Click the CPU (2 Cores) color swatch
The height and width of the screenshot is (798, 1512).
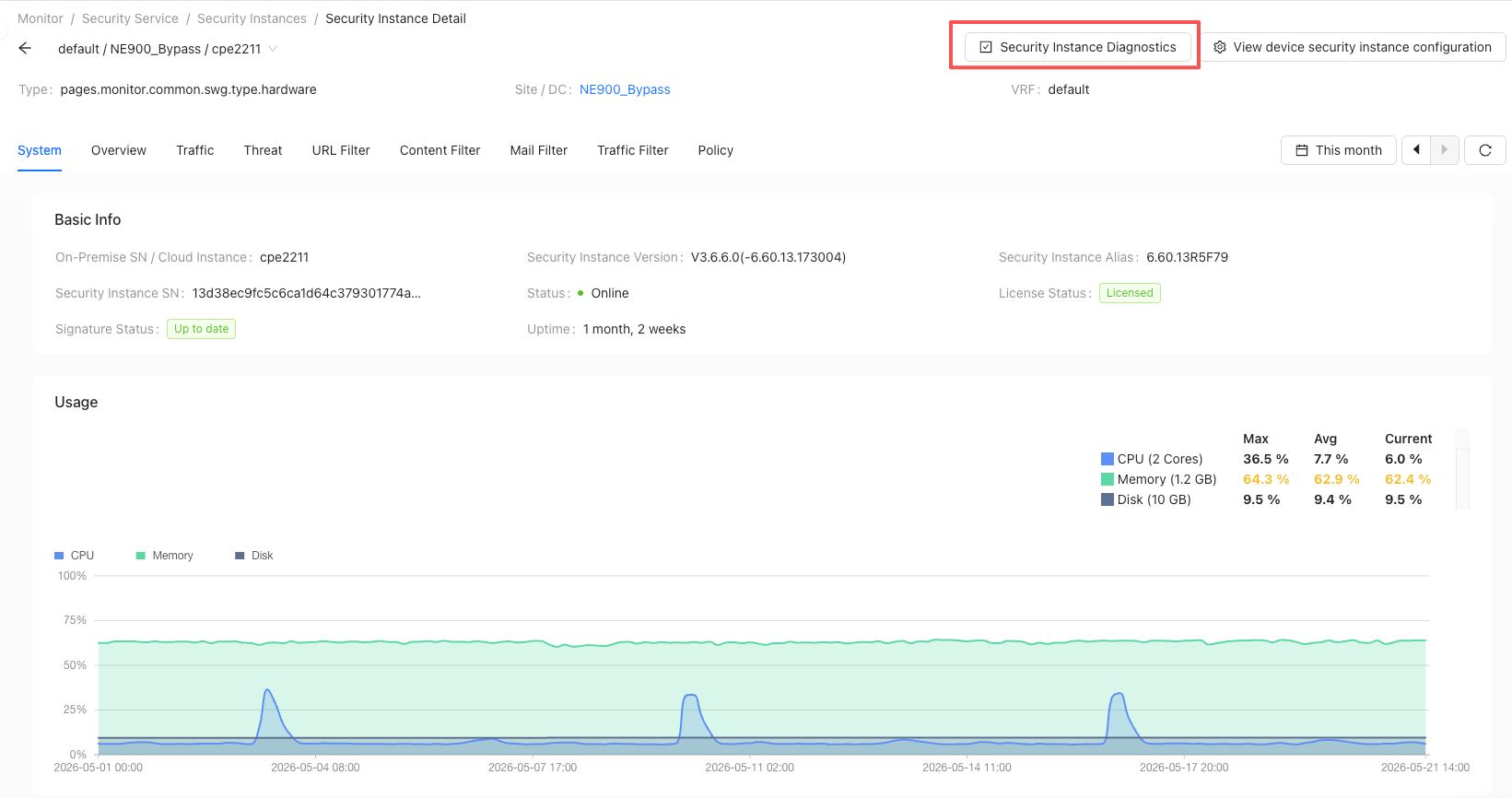coord(1108,459)
